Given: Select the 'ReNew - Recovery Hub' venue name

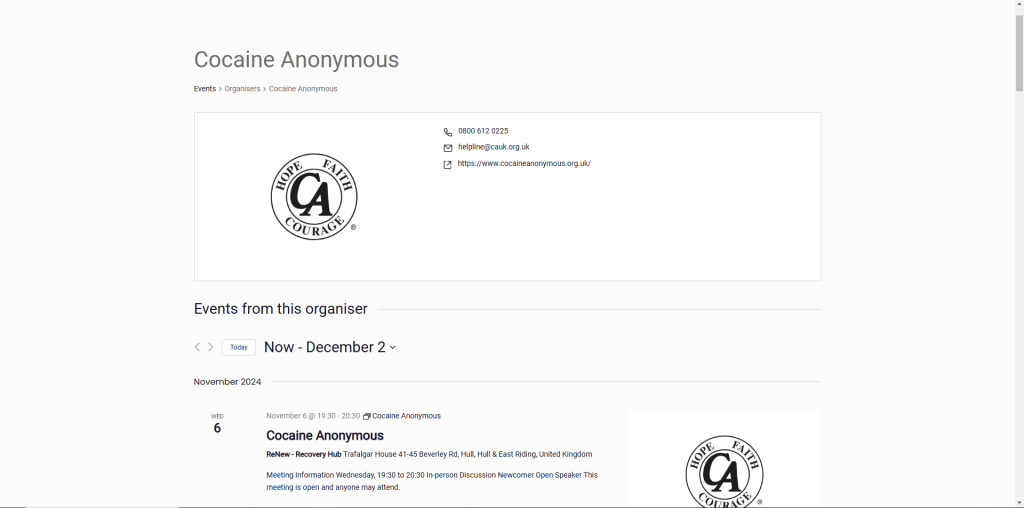Looking at the screenshot, I should (x=304, y=454).
